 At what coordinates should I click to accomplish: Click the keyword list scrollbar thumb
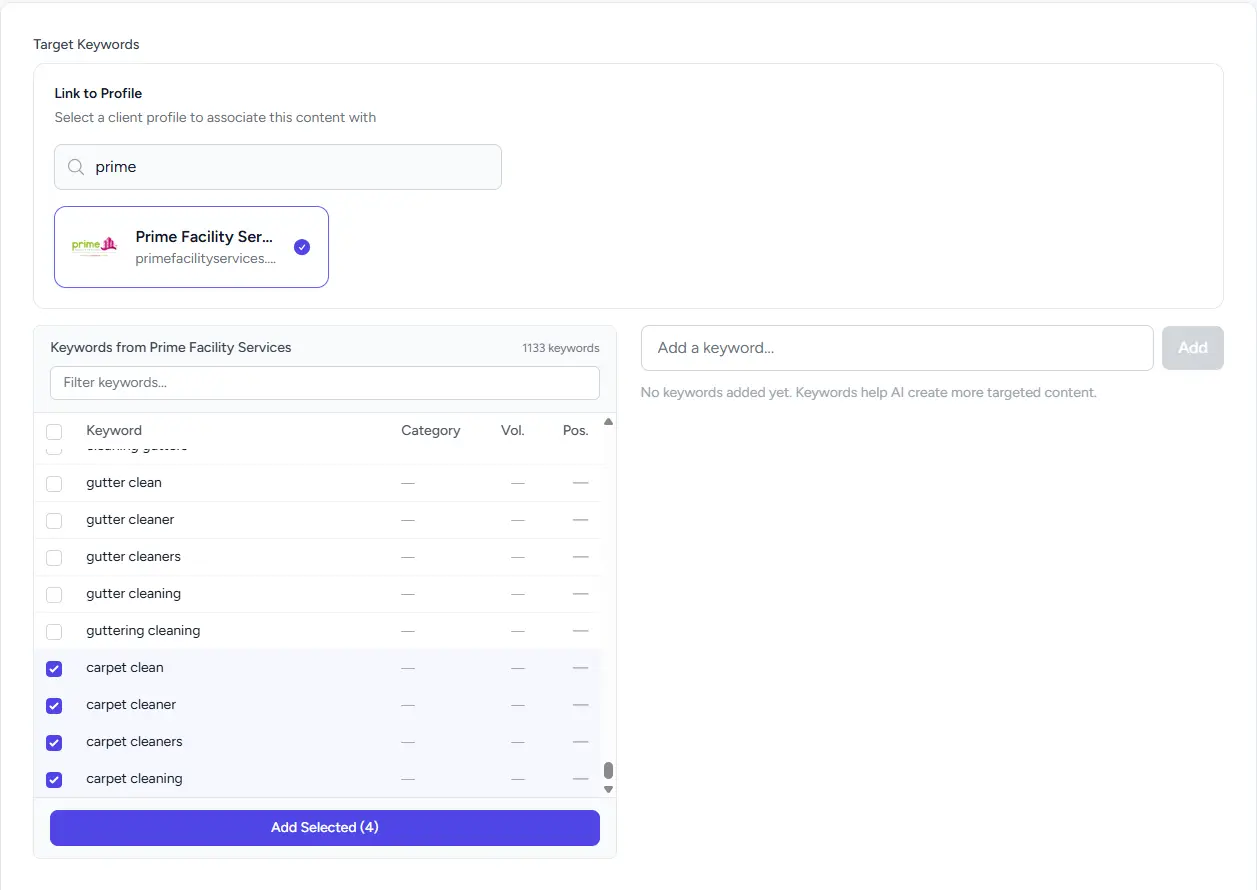pyautogui.click(x=608, y=771)
